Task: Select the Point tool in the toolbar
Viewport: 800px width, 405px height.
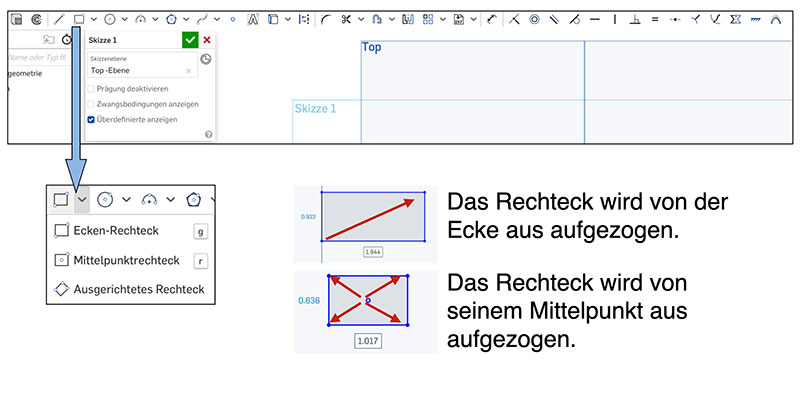Action: [x=232, y=19]
